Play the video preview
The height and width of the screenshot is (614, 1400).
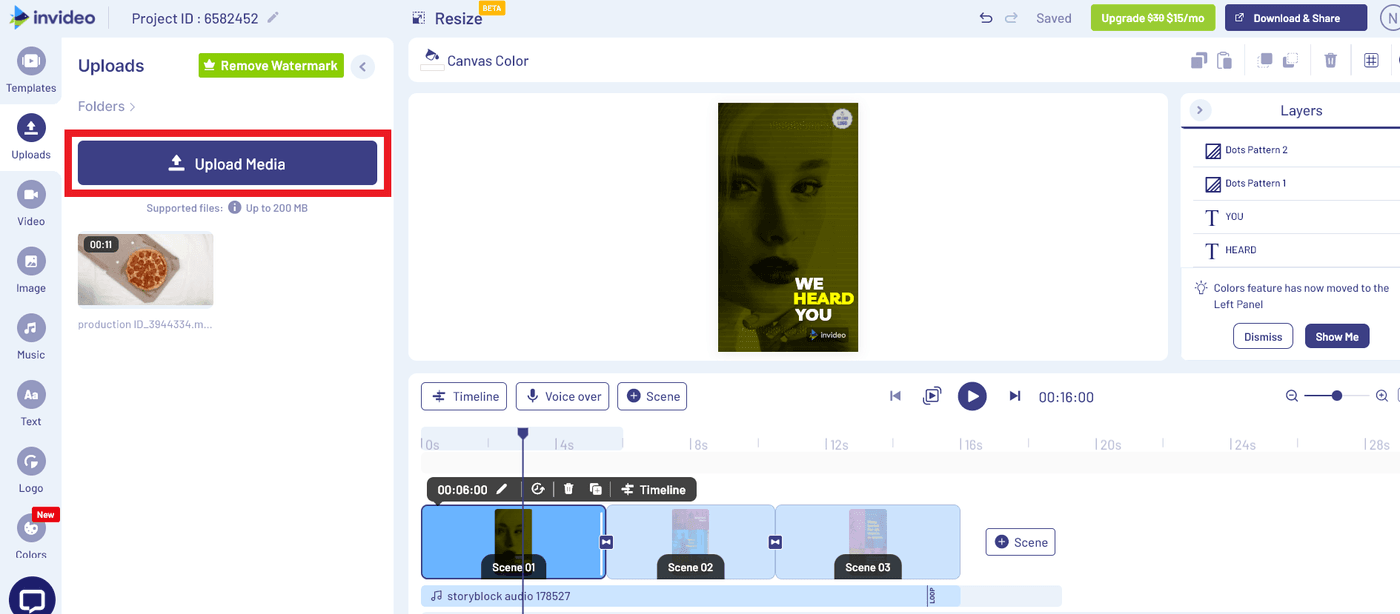coord(972,396)
